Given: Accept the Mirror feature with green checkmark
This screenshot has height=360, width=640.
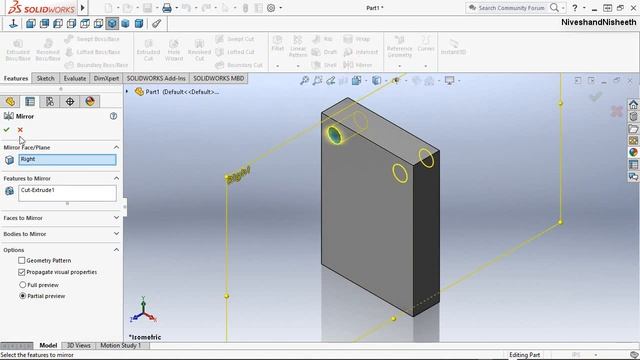Looking at the screenshot, I should (7, 130).
